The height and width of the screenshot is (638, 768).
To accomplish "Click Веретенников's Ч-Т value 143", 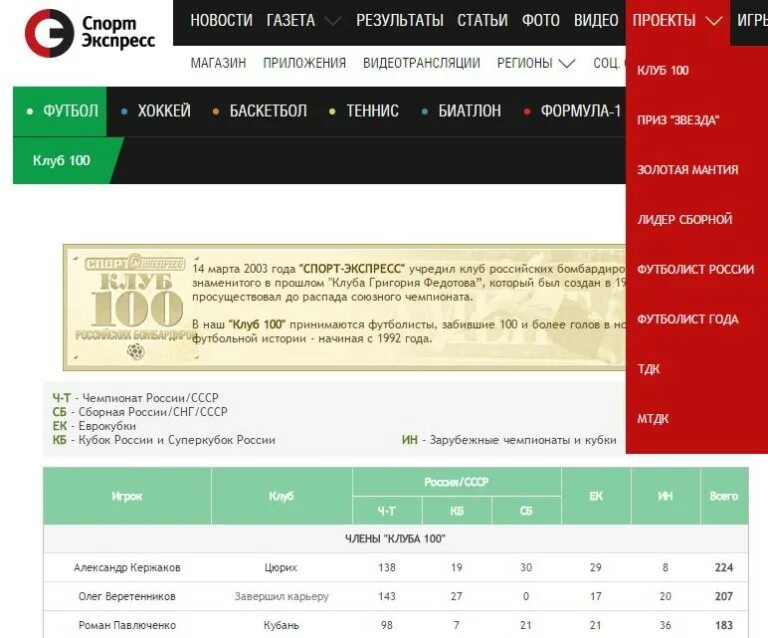I will click(387, 596).
